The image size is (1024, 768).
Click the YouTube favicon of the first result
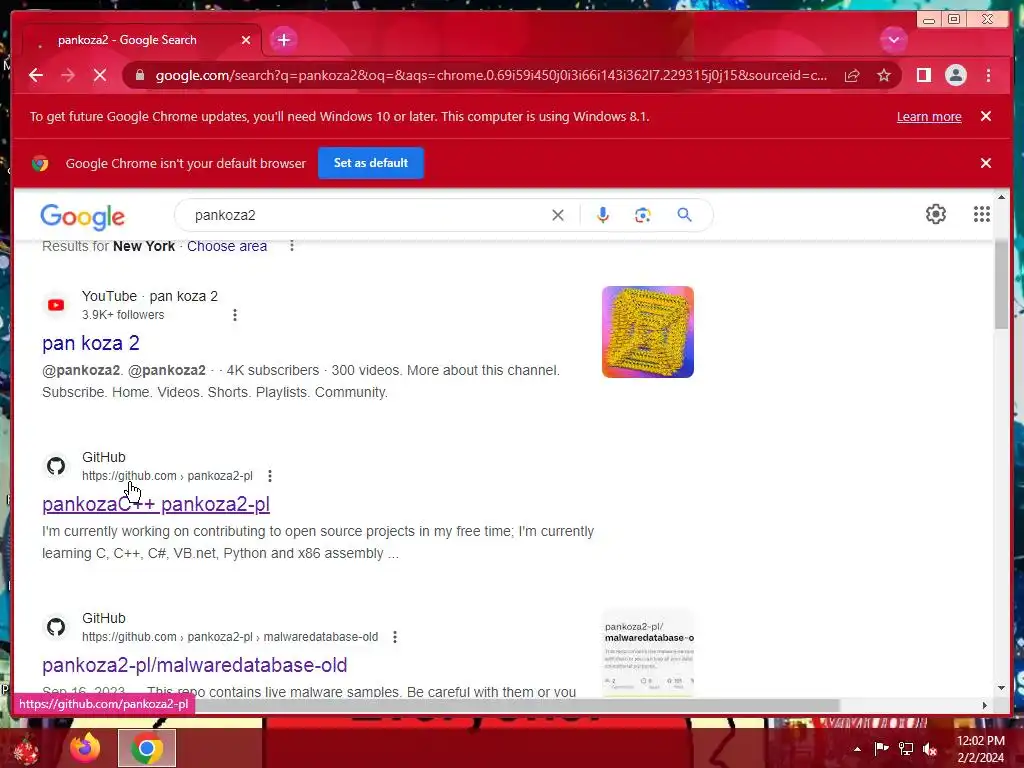pos(56,305)
